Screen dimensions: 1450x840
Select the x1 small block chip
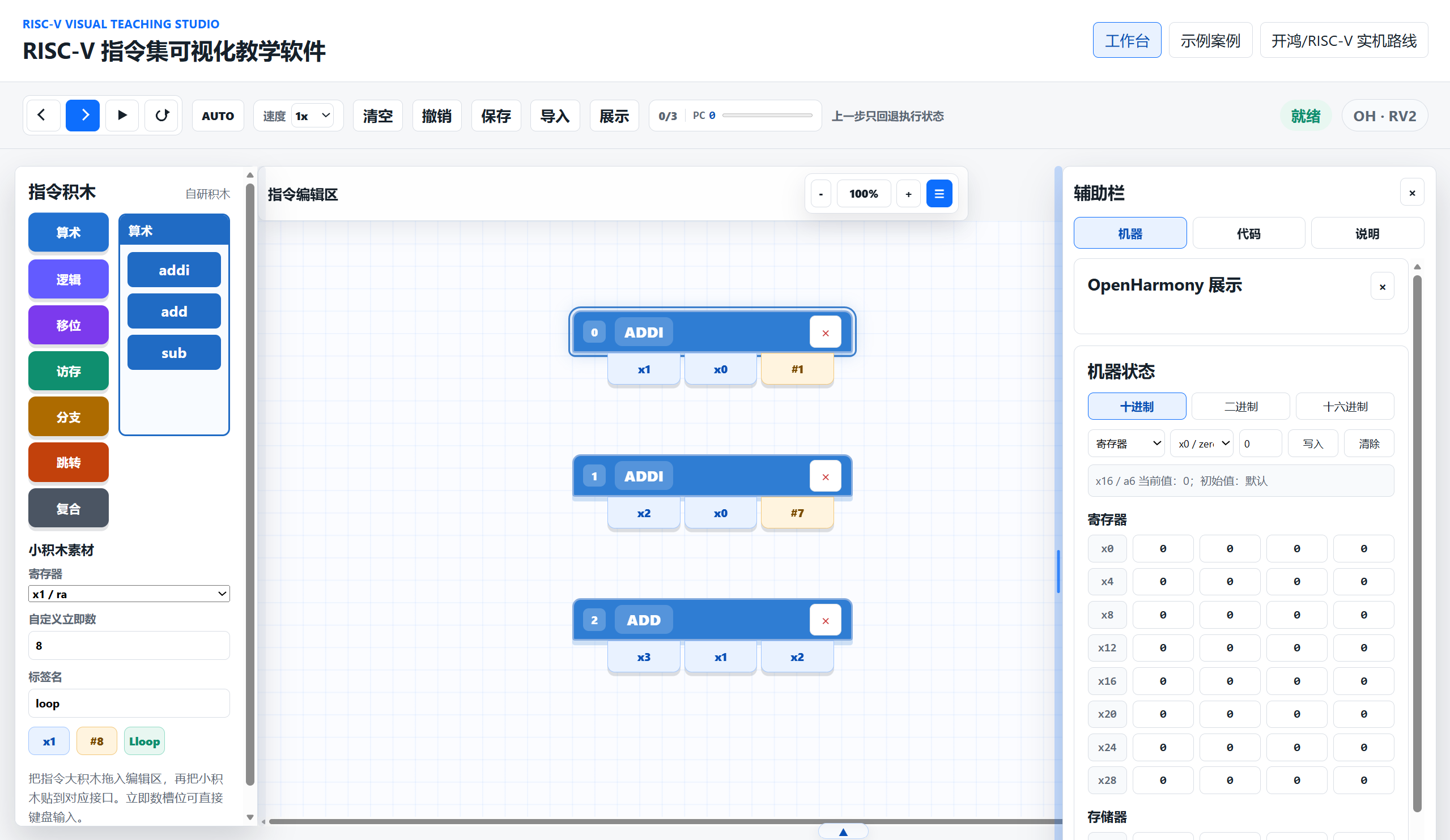(49, 741)
